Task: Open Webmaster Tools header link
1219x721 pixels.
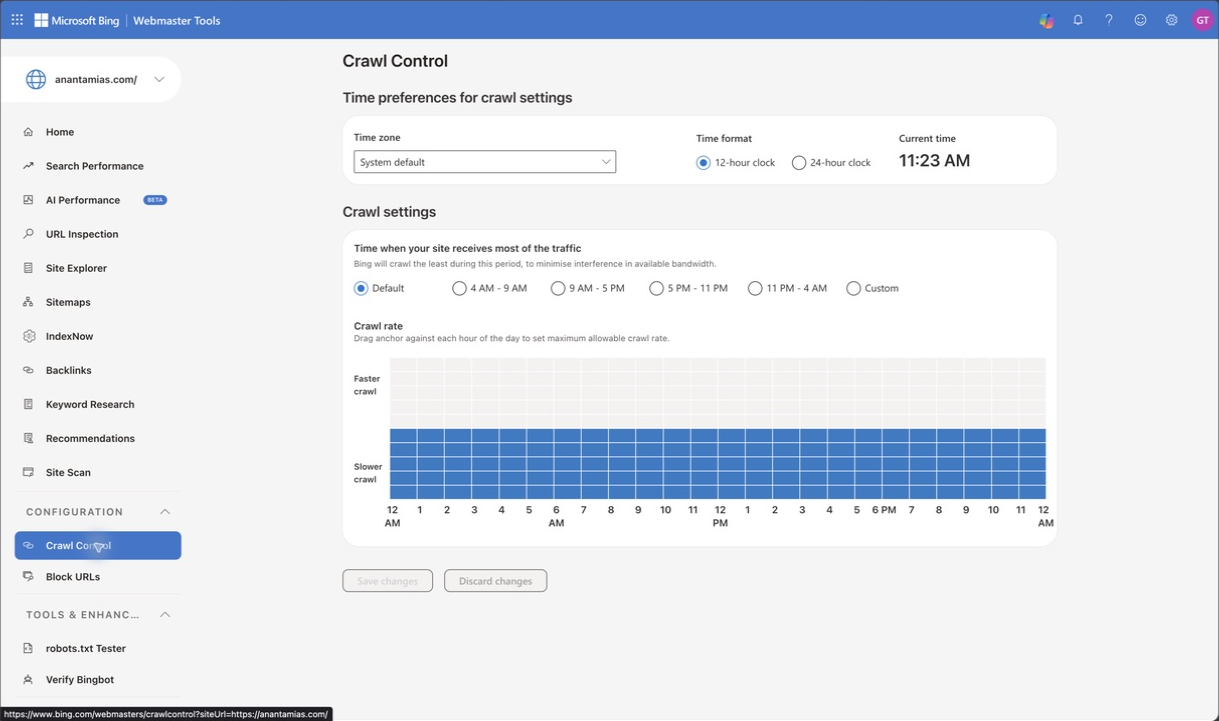Action: pos(177,20)
